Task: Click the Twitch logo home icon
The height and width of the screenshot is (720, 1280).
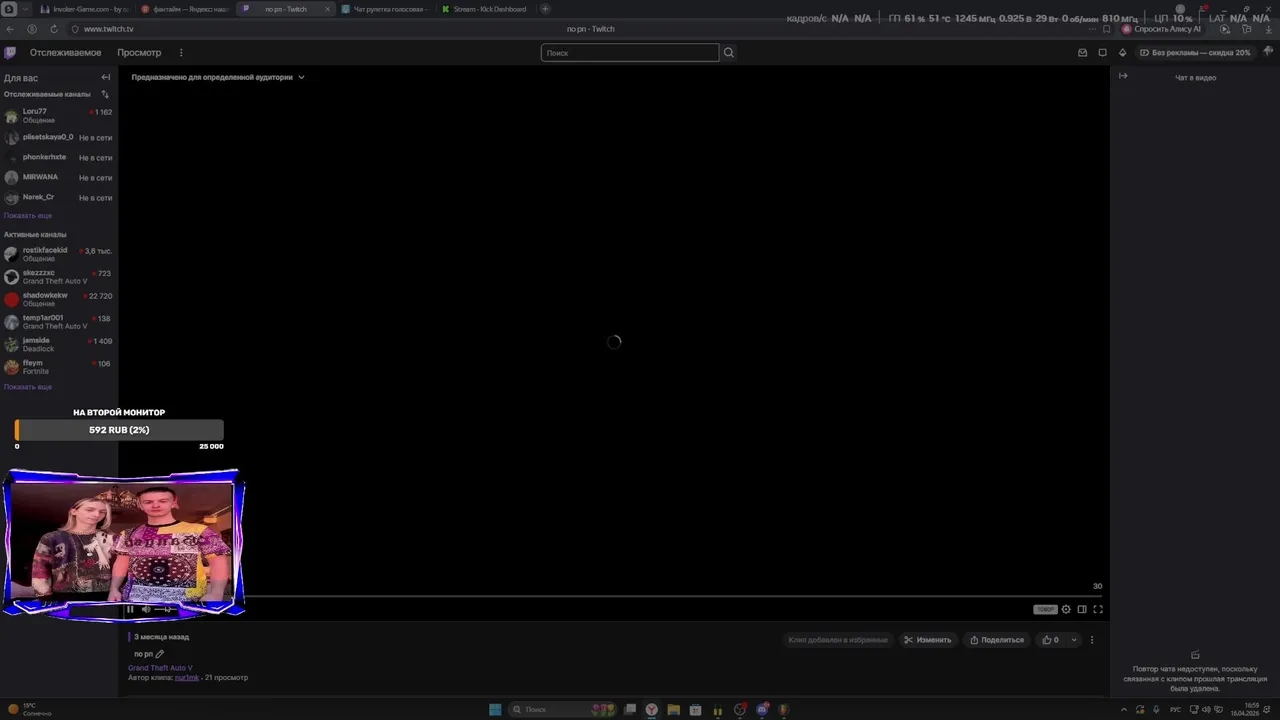Action: click(10, 53)
